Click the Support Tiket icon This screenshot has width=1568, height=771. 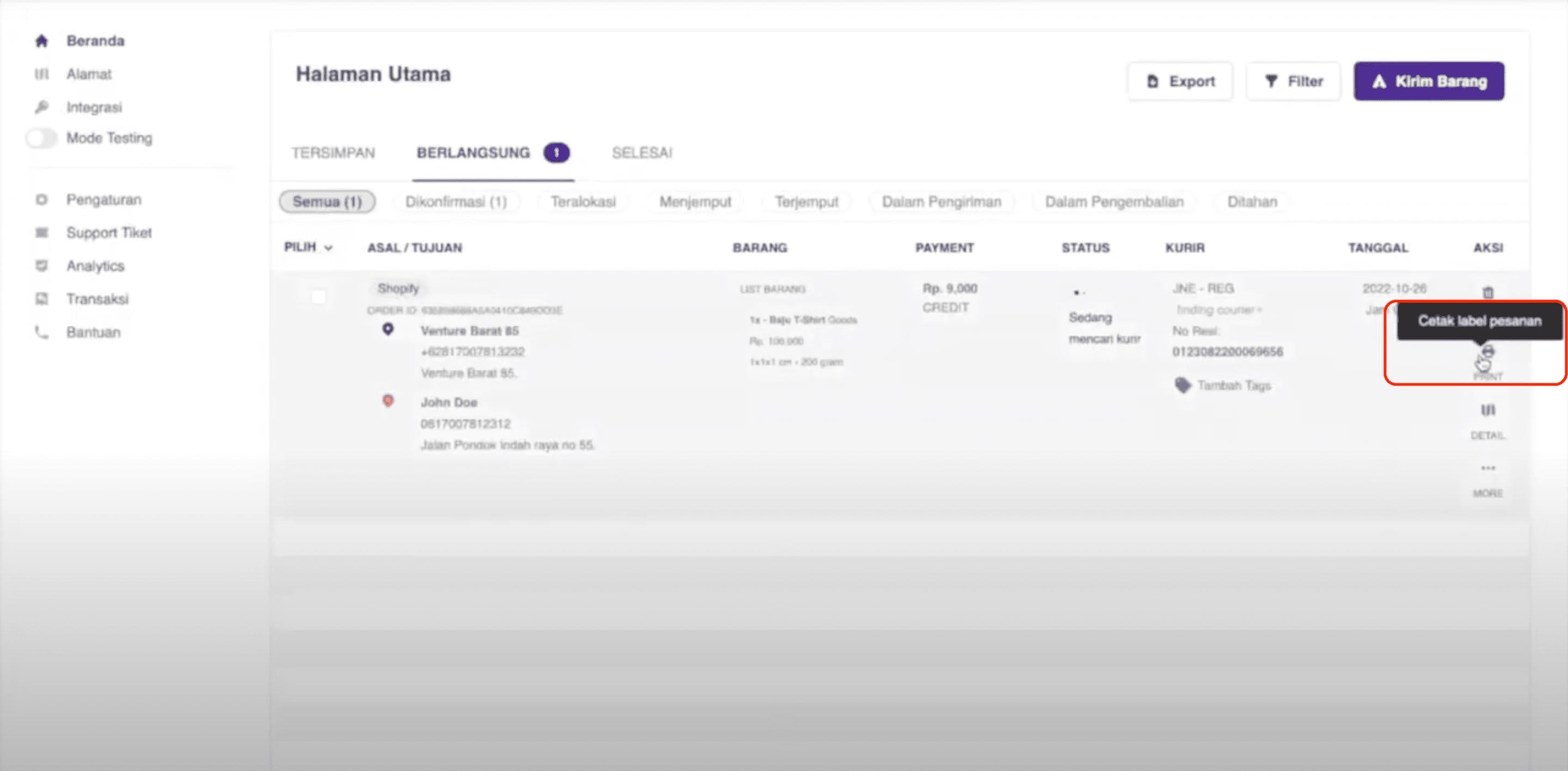click(x=41, y=232)
